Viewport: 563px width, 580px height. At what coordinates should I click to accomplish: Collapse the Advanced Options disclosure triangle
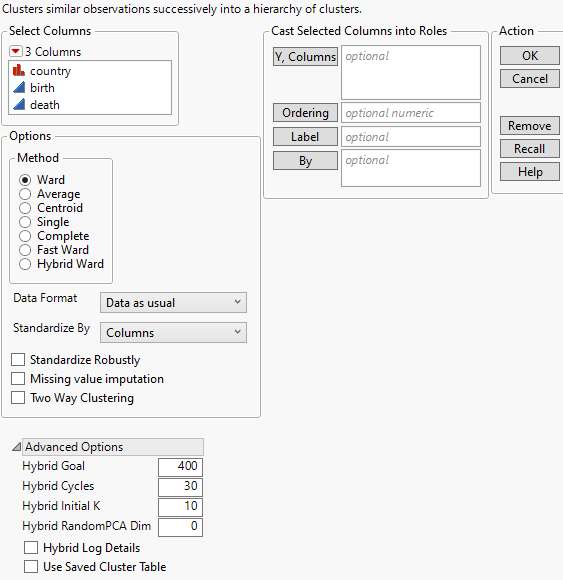(x=16, y=447)
